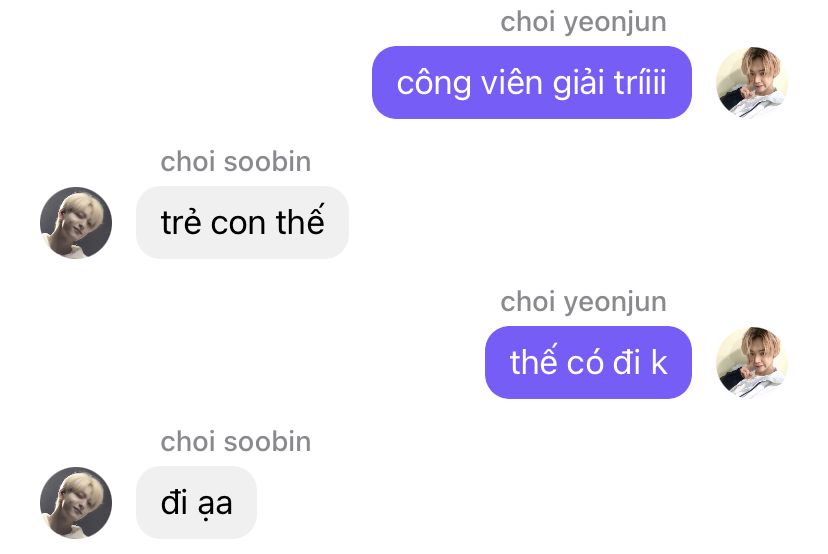Click the word "con" in the gray bubble
Viewport: 828px width, 554px height.
point(238,224)
